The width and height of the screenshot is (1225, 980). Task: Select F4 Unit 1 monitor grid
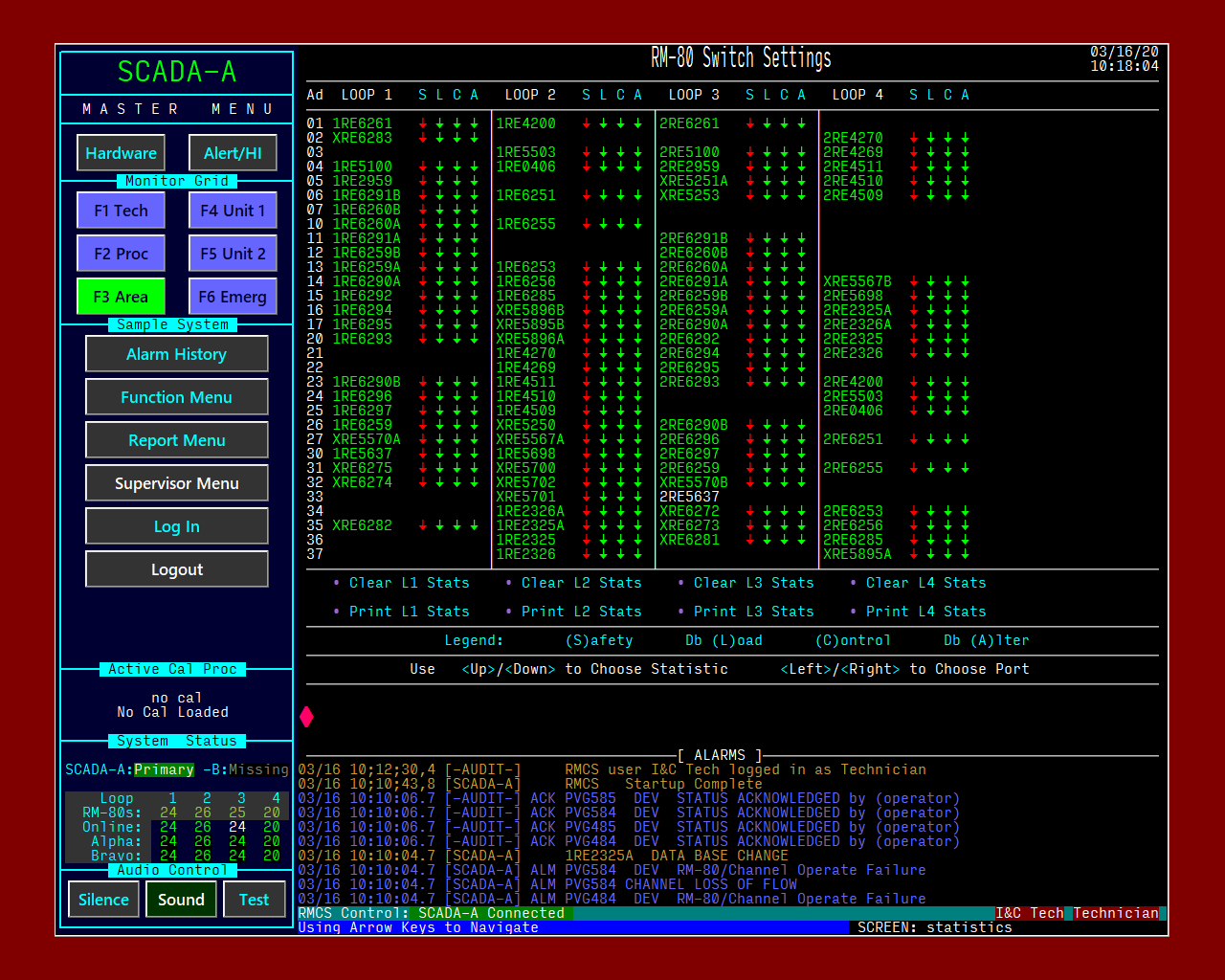pyautogui.click(x=233, y=211)
